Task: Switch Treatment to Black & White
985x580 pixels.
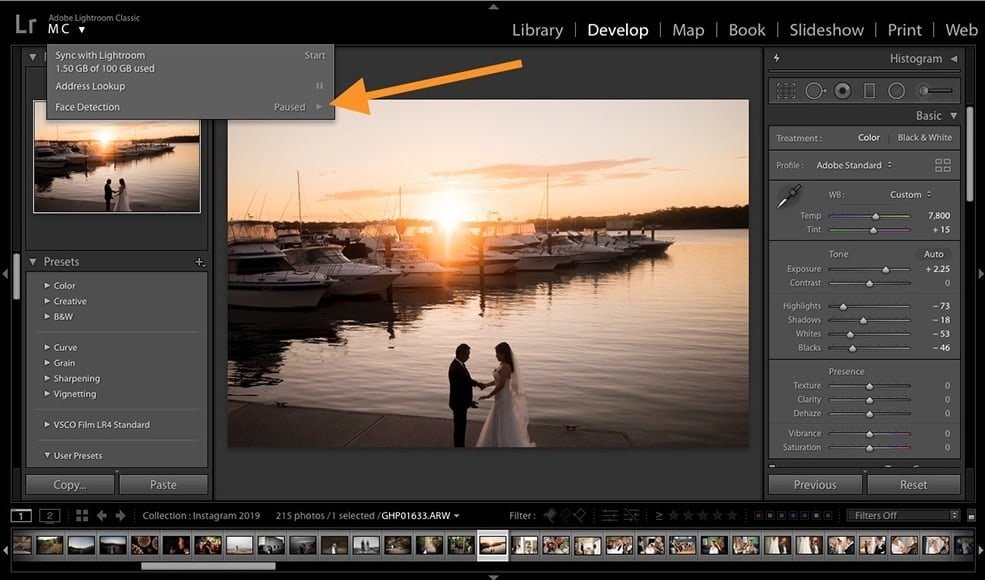Action: tap(925, 137)
